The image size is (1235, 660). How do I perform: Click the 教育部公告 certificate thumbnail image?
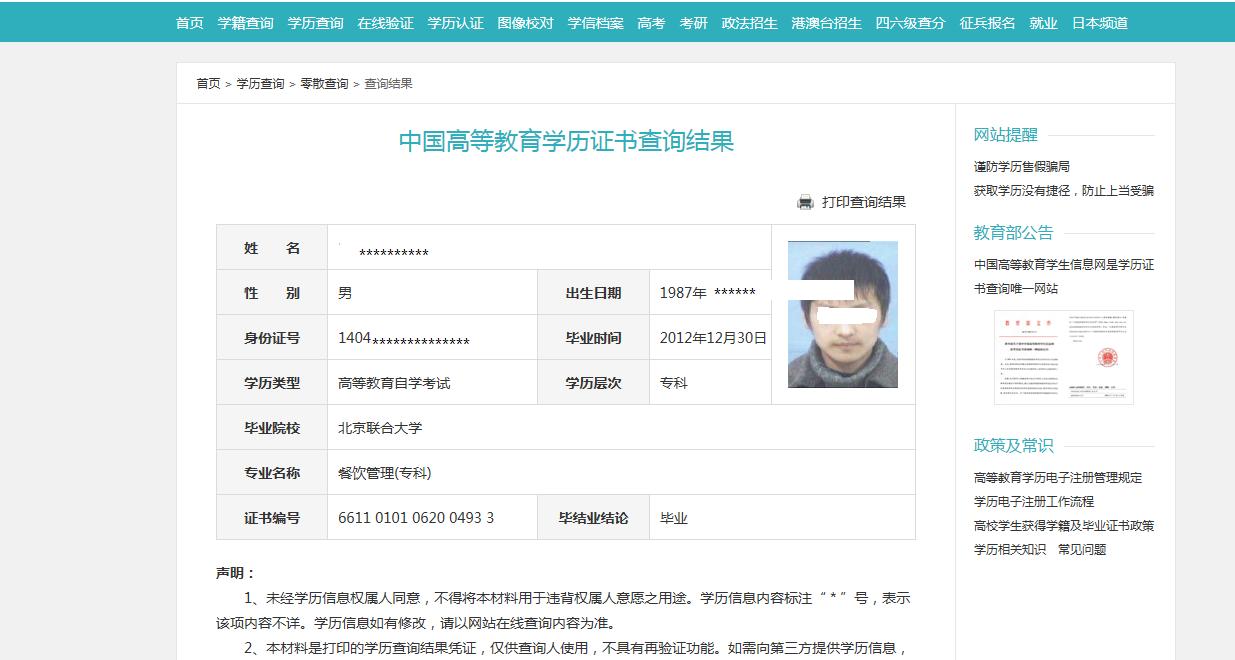[1064, 357]
